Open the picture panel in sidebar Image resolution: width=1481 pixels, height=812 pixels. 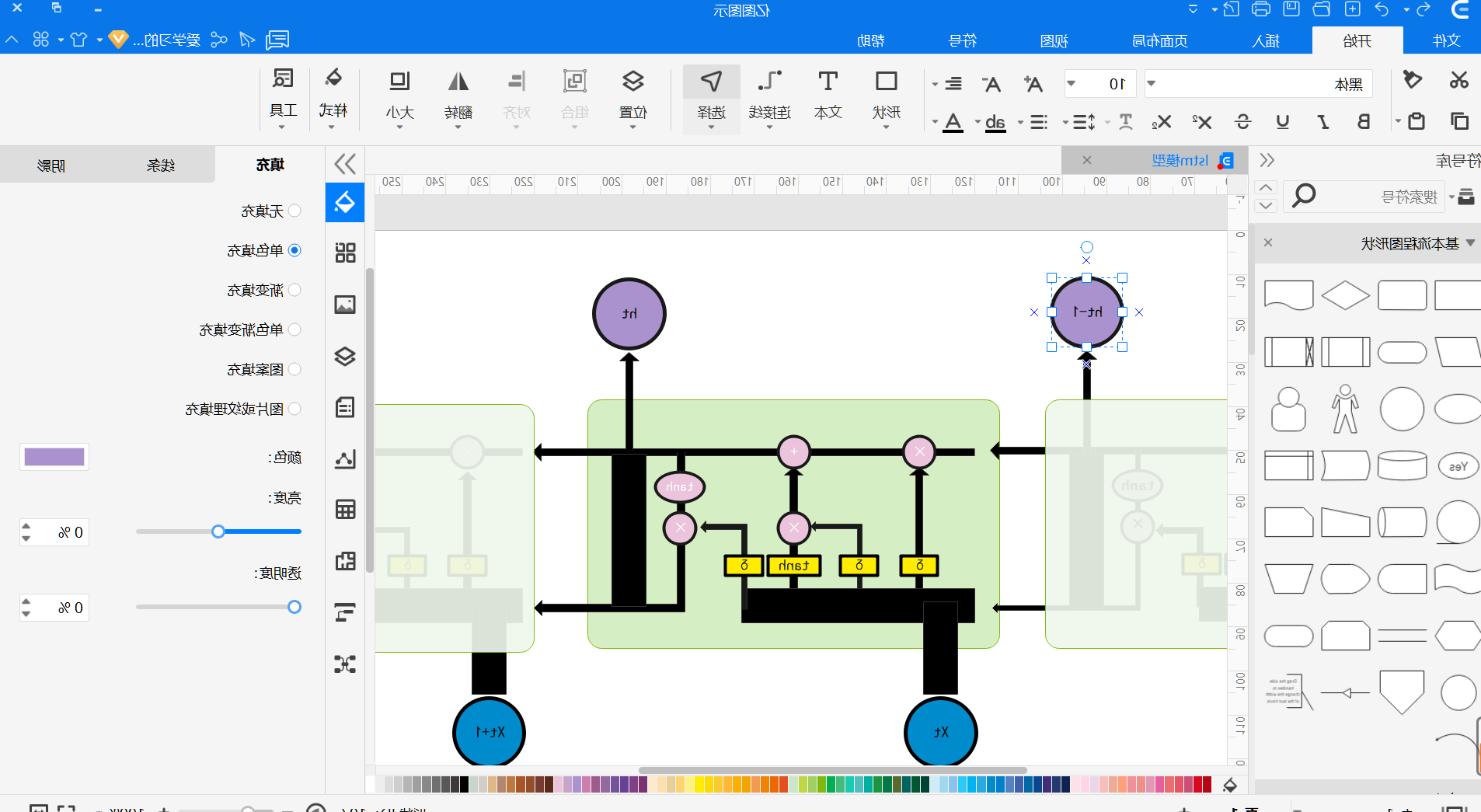345,305
